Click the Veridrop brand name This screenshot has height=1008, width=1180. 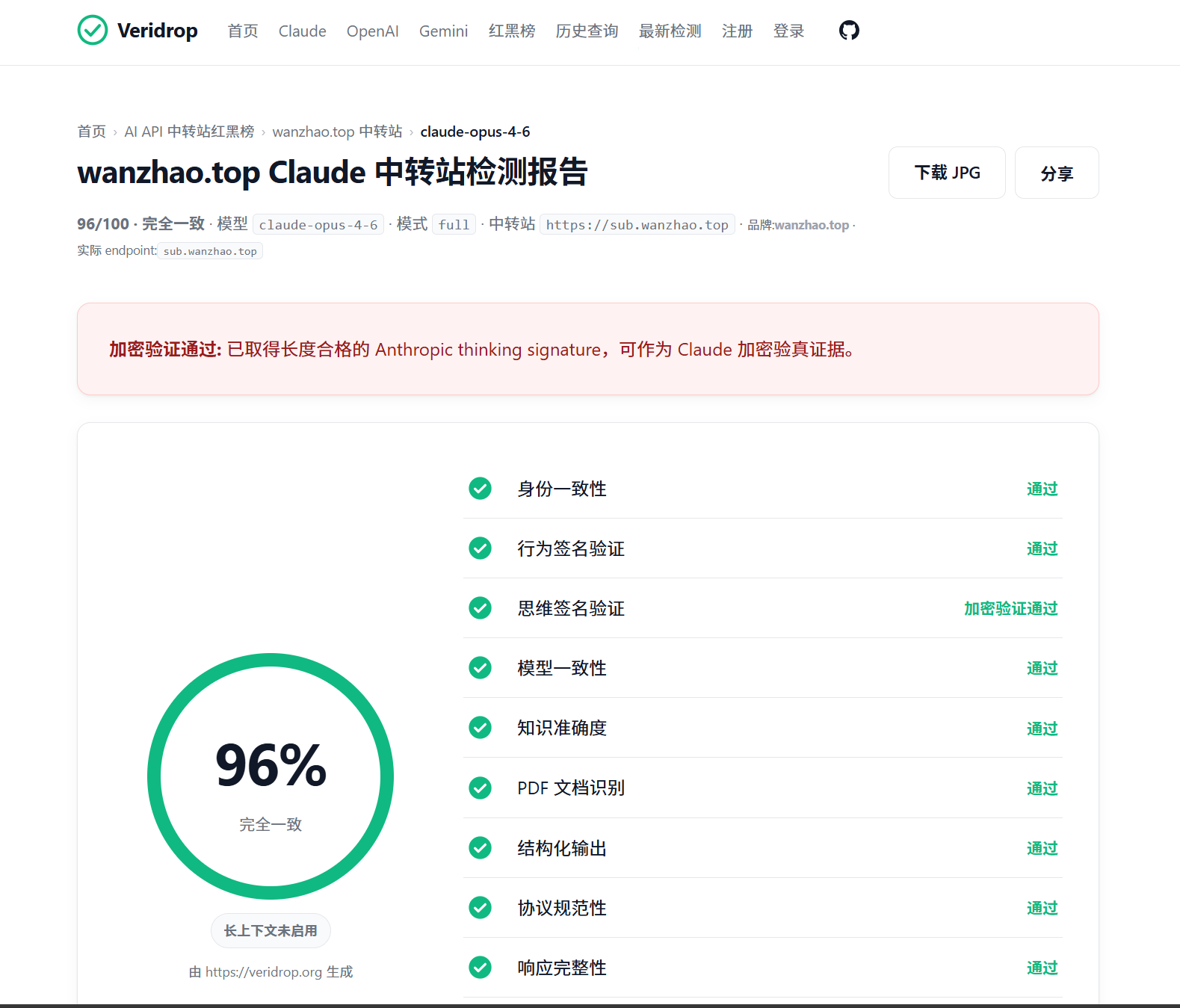[158, 31]
